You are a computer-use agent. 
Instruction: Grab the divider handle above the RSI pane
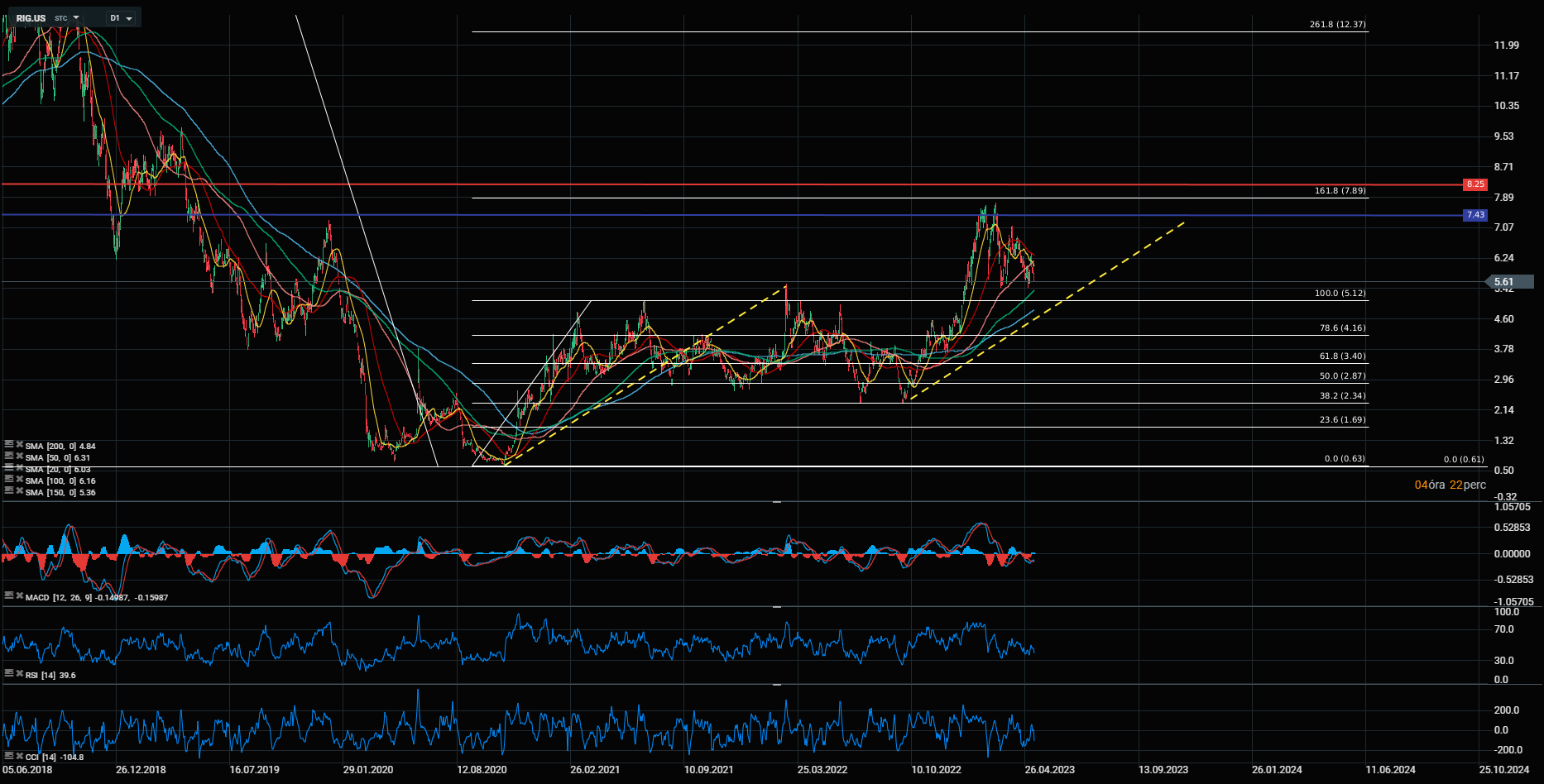pos(777,607)
